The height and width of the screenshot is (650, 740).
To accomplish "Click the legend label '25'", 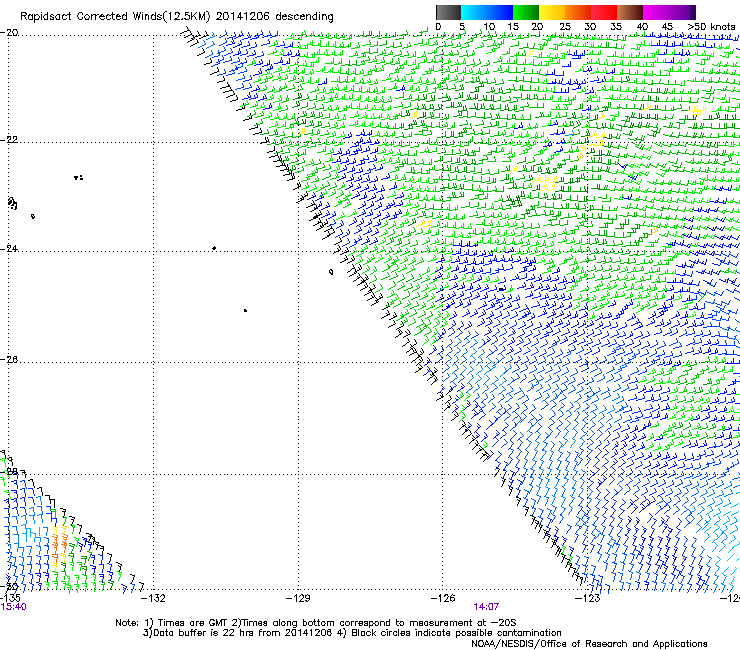I will (x=564, y=27).
